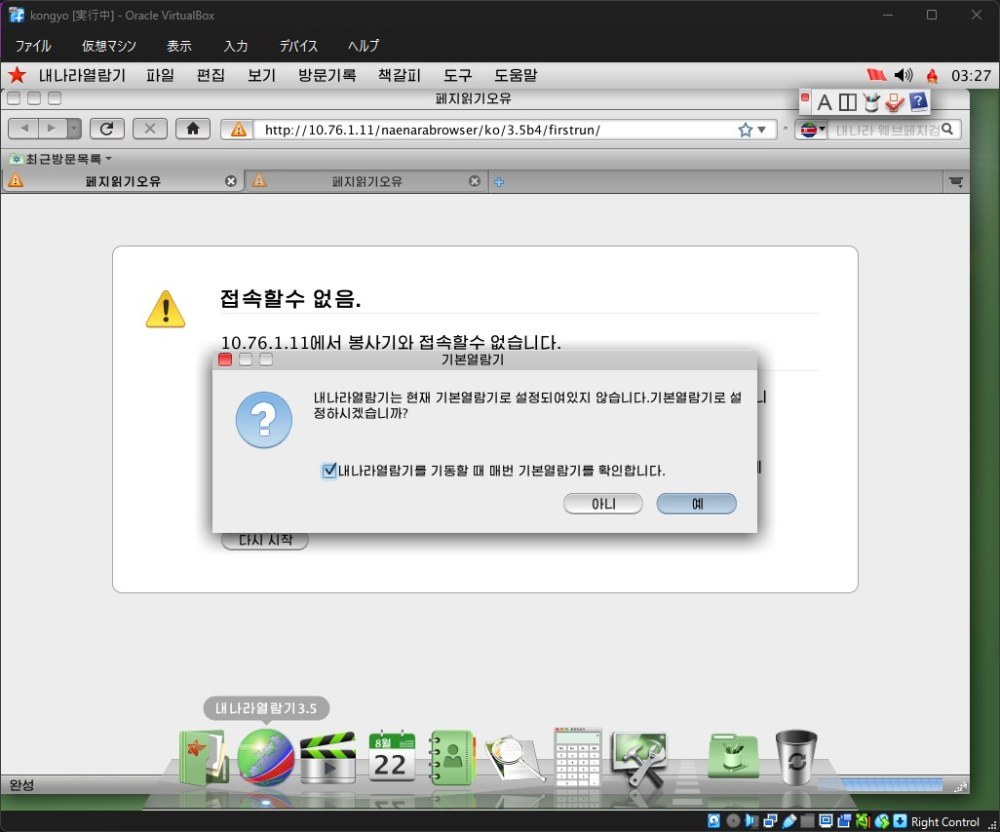Open the back/forward history dropdown
This screenshot has width=1000, height=832.
pyautogui.click(x=74, y=129)
